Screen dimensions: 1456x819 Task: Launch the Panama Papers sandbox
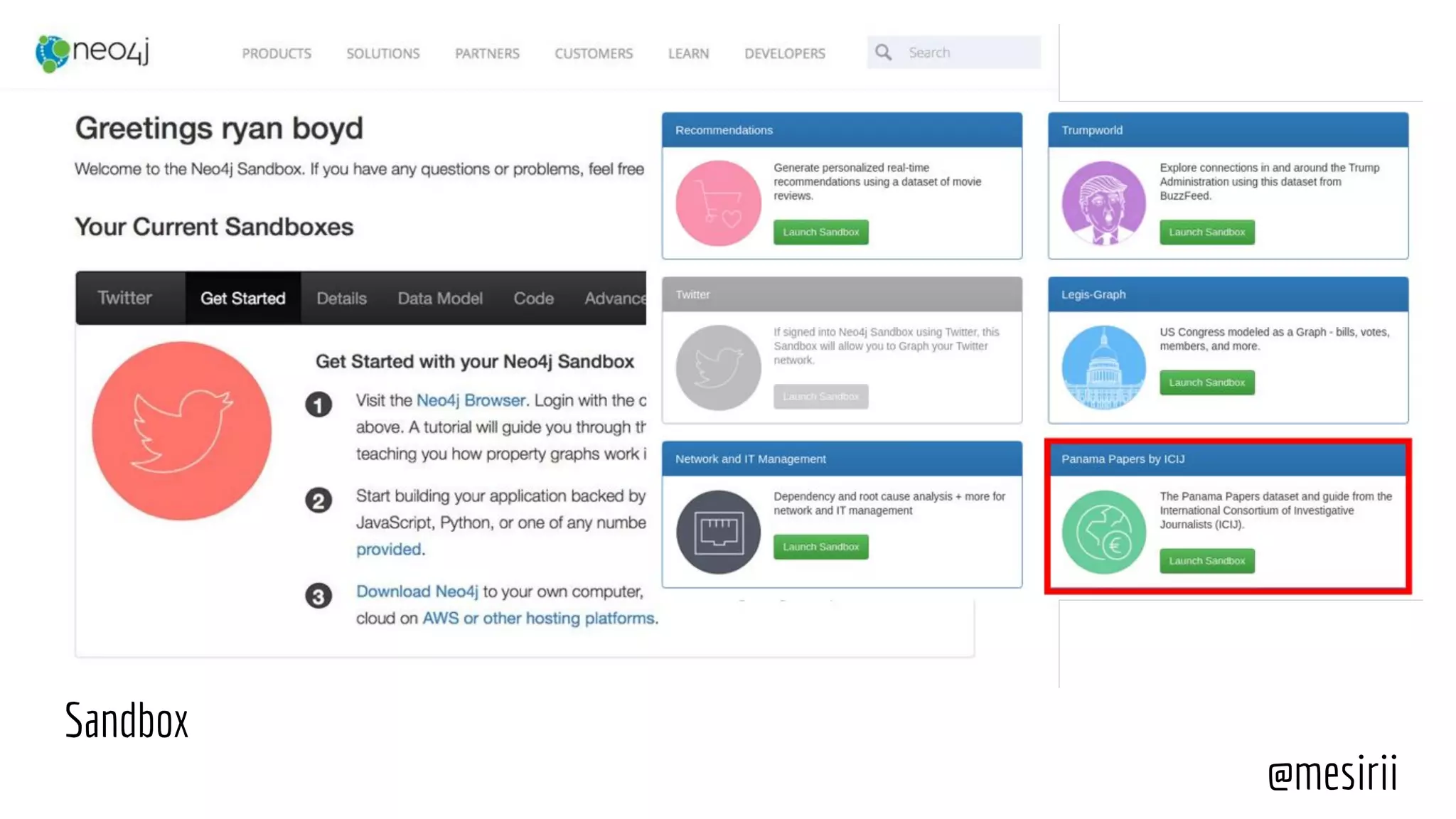(1206, 561)
